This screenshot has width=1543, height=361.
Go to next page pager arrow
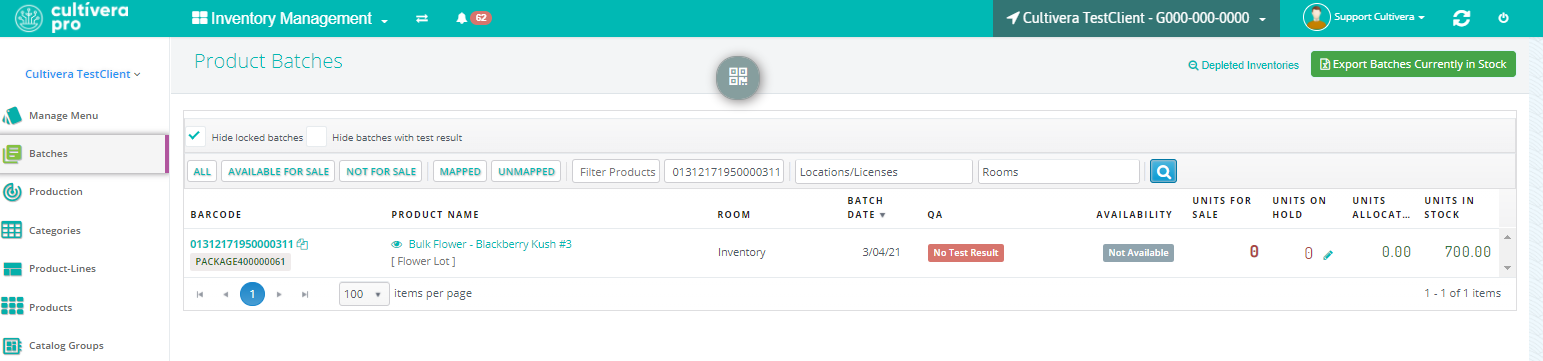[x=279, y=294]
